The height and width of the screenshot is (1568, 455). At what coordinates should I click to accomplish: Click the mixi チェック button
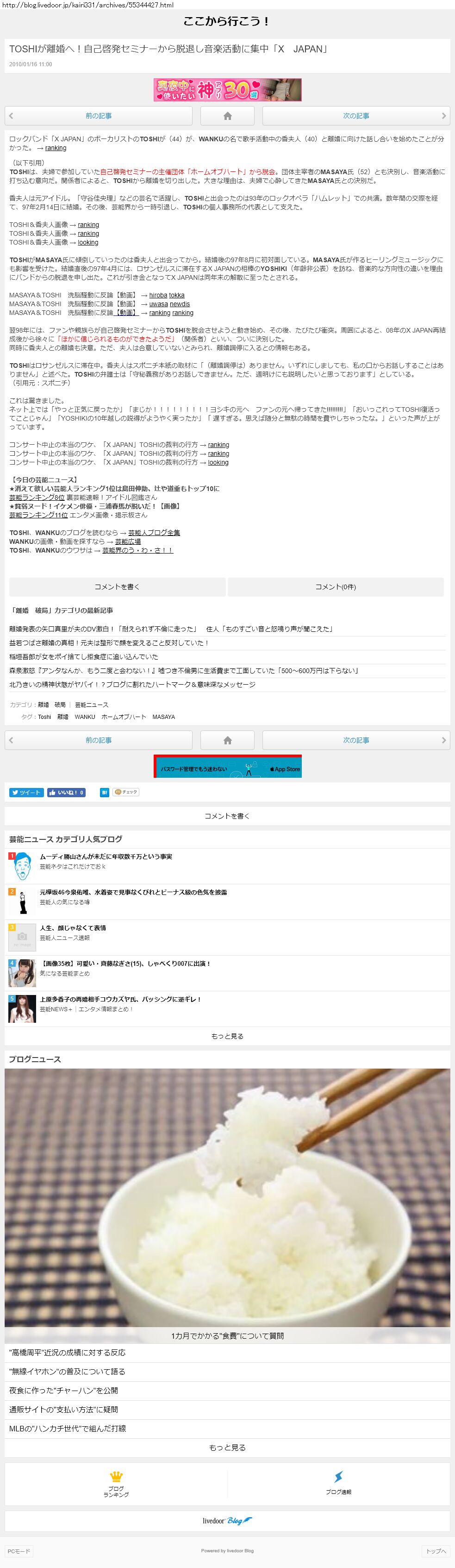(126, 793)
